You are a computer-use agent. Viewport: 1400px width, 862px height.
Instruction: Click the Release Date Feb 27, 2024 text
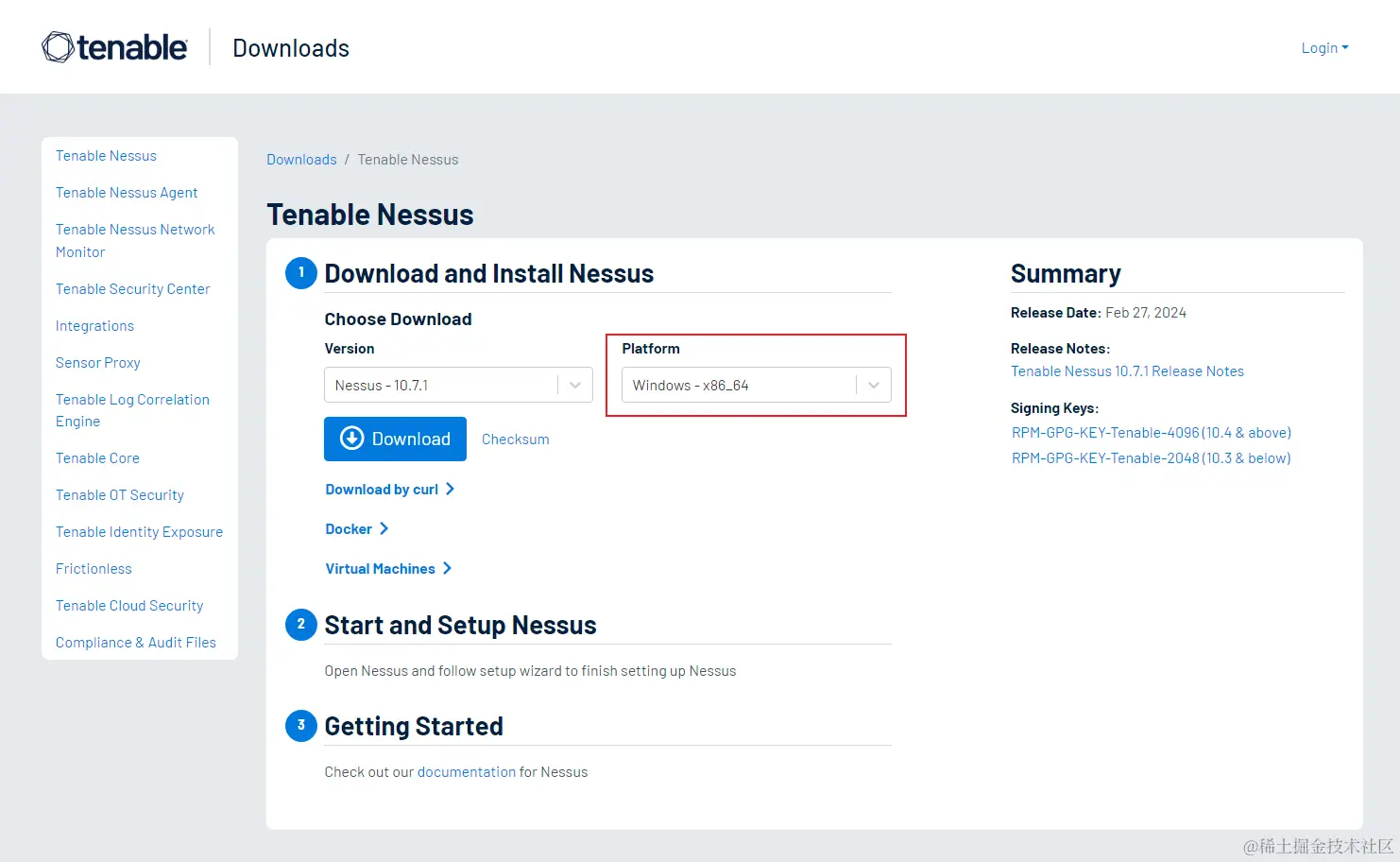tap(1098, 313)
